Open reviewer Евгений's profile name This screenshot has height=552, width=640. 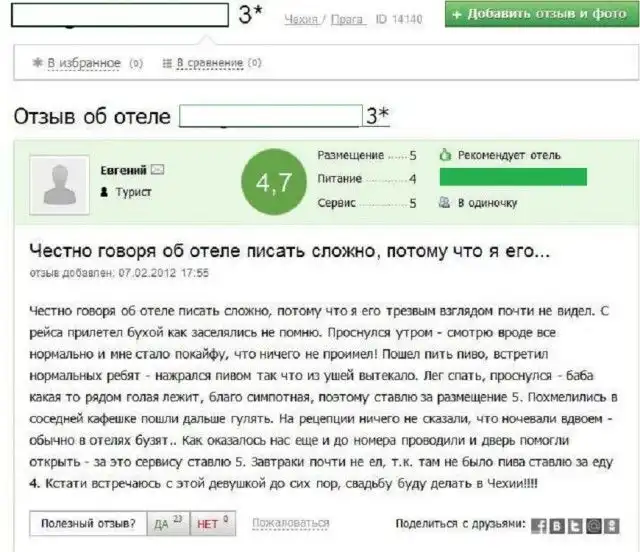pos(124,170)
